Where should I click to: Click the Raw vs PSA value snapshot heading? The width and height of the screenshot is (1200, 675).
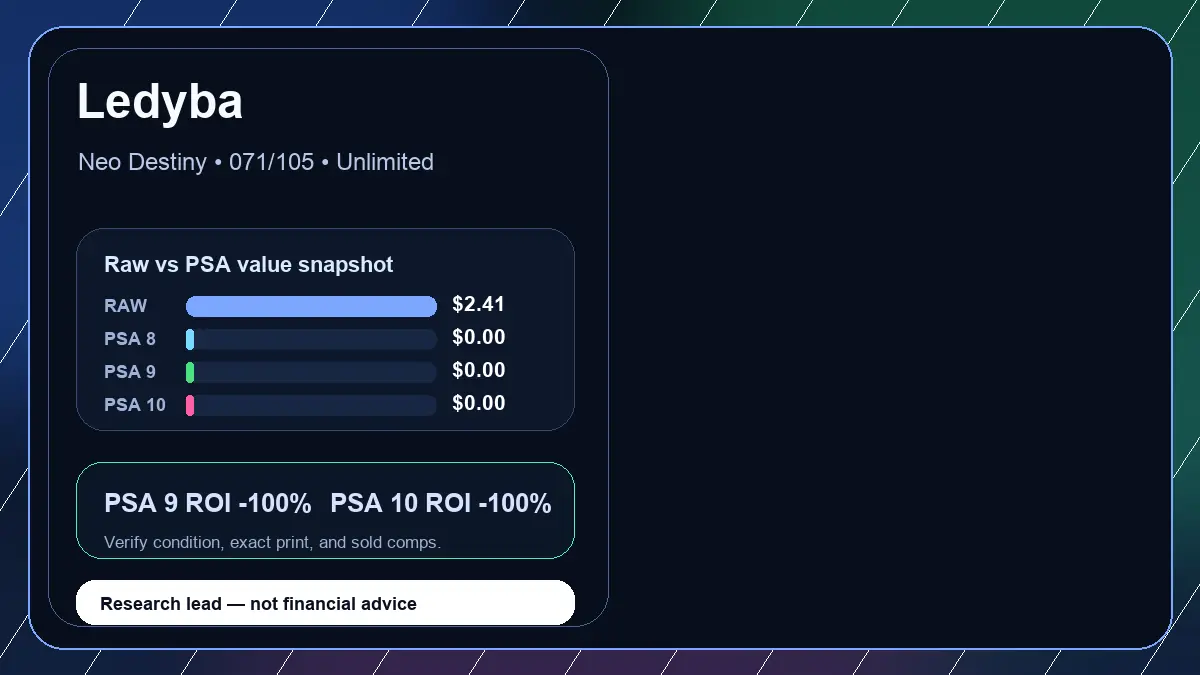coord(249,265)
